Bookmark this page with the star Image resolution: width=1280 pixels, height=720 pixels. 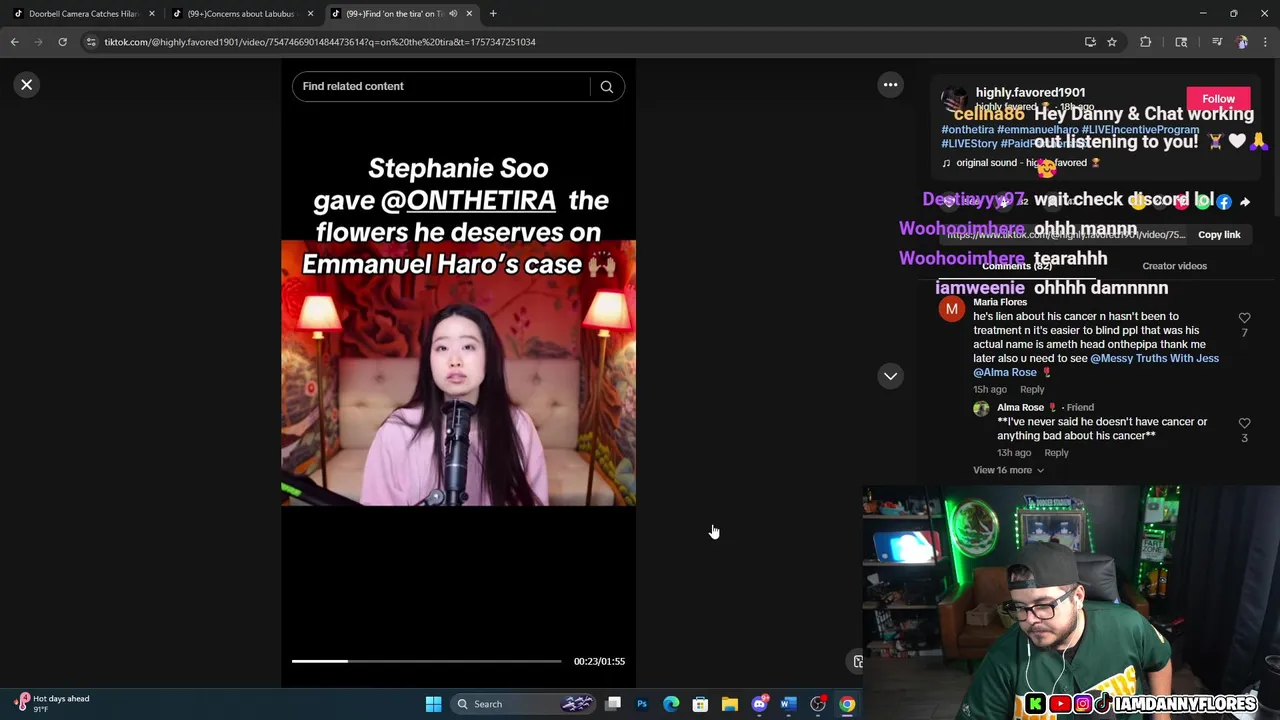(x=1111, y=42)
